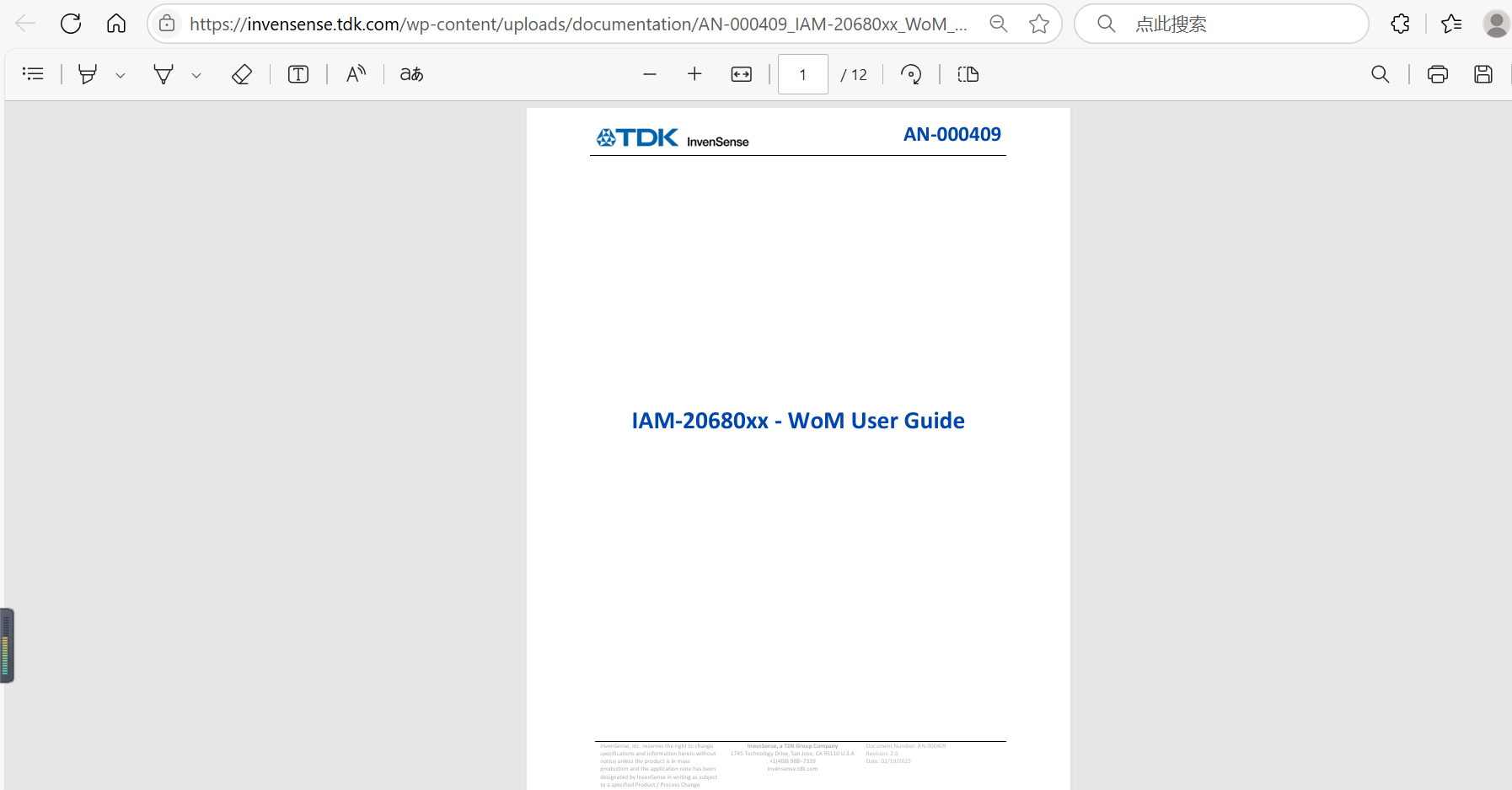Expand draw pen options dropdown

[x=196, y=75]
